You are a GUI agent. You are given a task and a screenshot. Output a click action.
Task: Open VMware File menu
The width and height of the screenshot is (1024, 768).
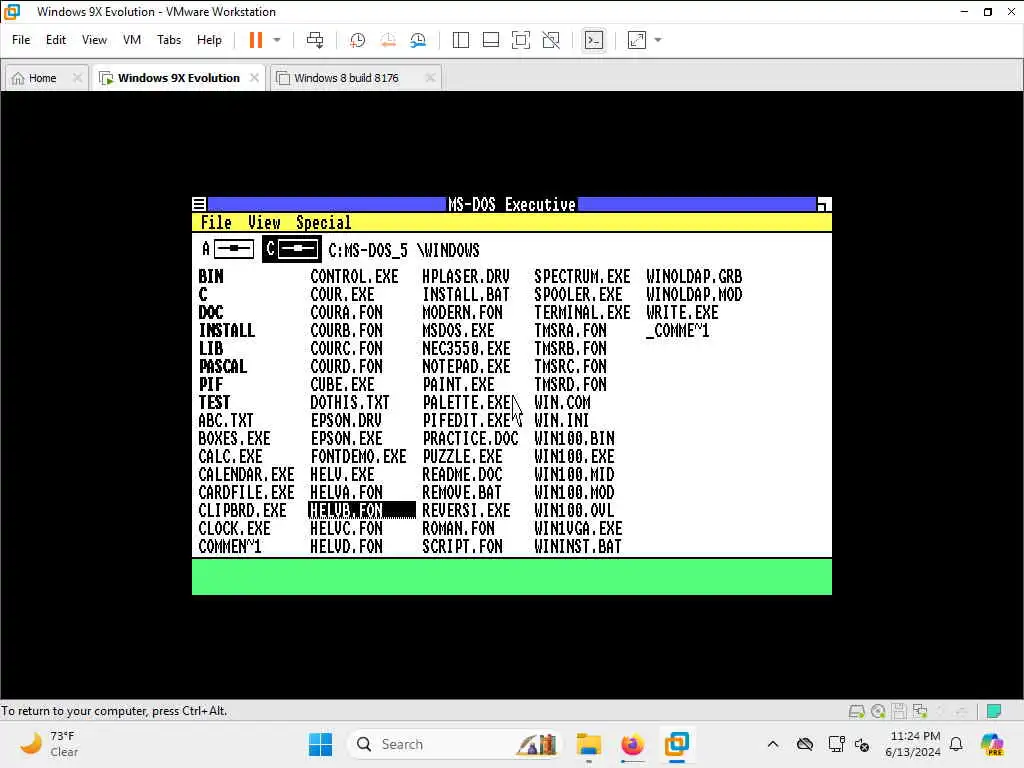pos(21,40)
